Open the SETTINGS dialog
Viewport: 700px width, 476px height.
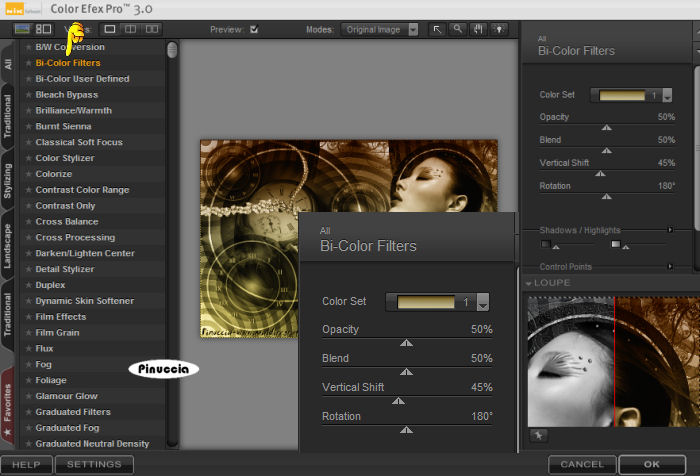tap(94, 464)
